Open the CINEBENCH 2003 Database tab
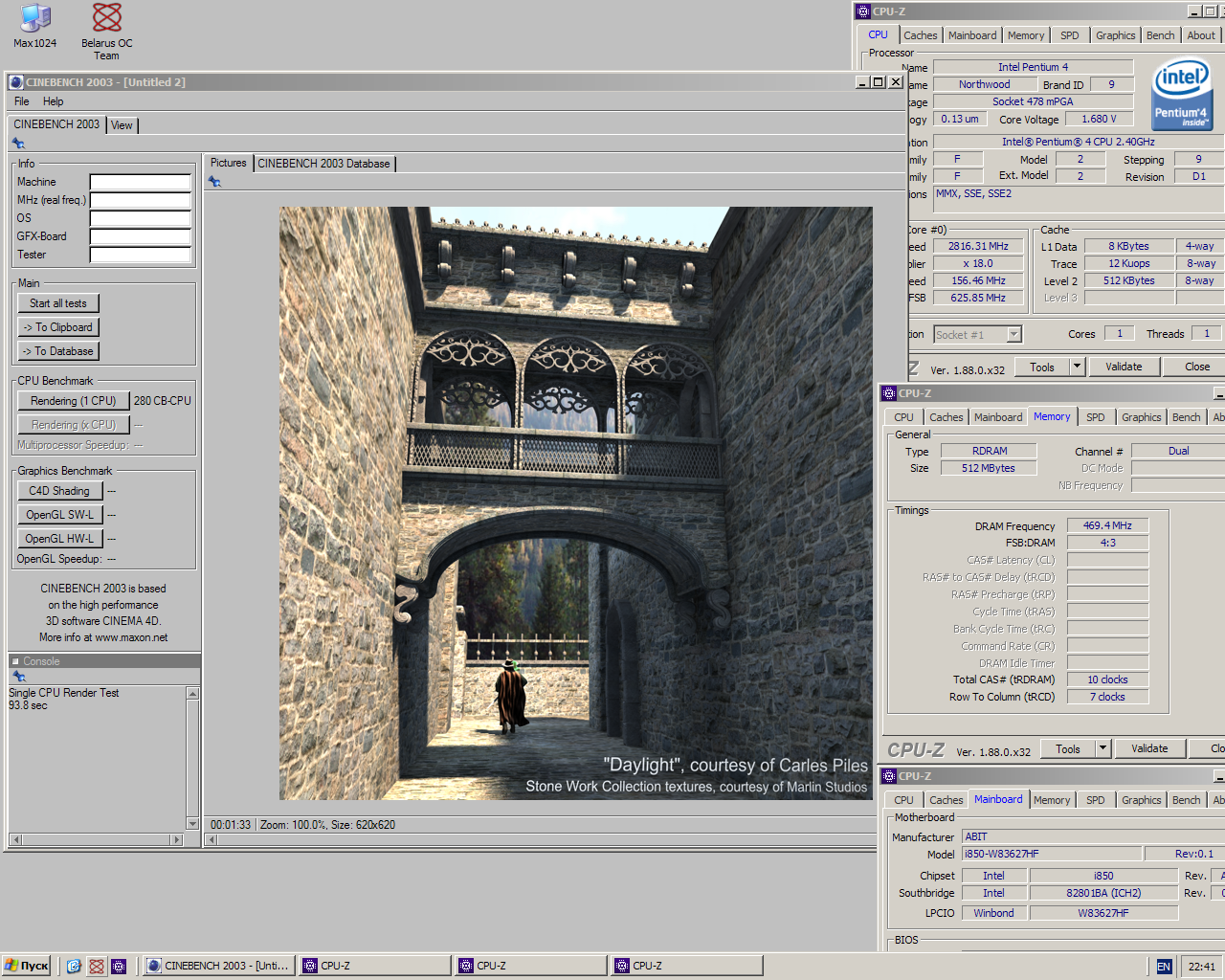Screen dimensions: 1225x980 pos(323,164)
